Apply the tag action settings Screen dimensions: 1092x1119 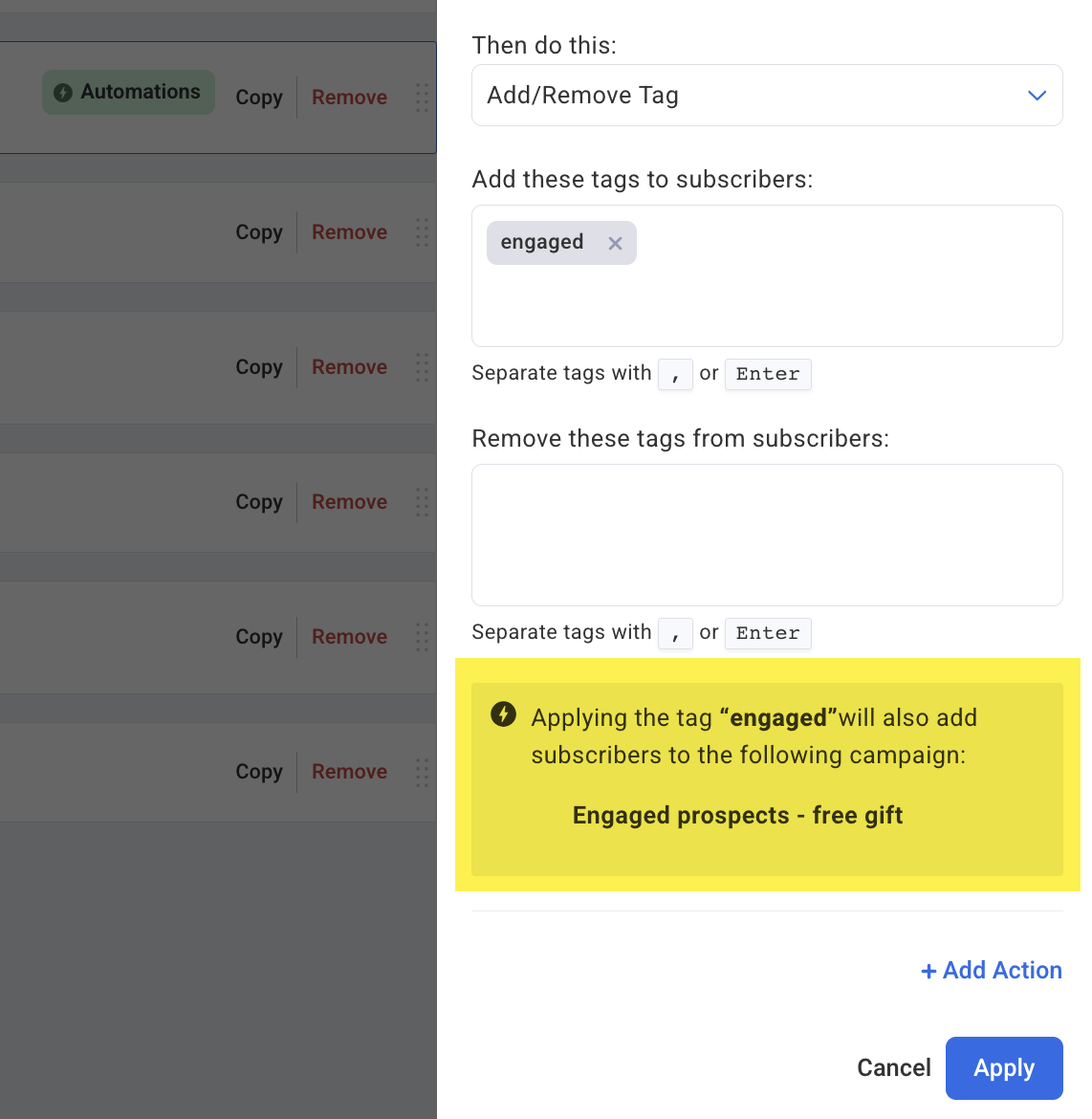[1004, 1068]
